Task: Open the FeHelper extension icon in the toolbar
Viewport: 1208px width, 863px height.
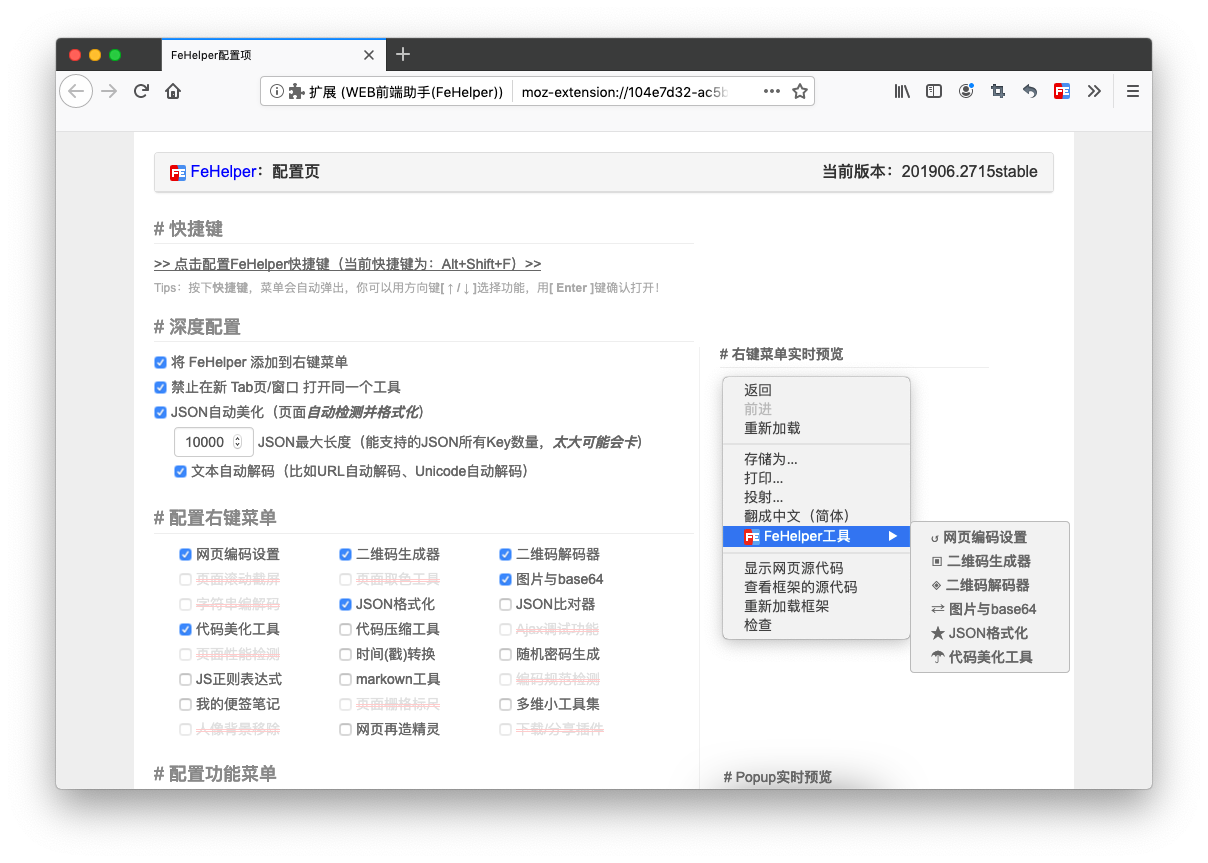Action: pos(1062,91)
